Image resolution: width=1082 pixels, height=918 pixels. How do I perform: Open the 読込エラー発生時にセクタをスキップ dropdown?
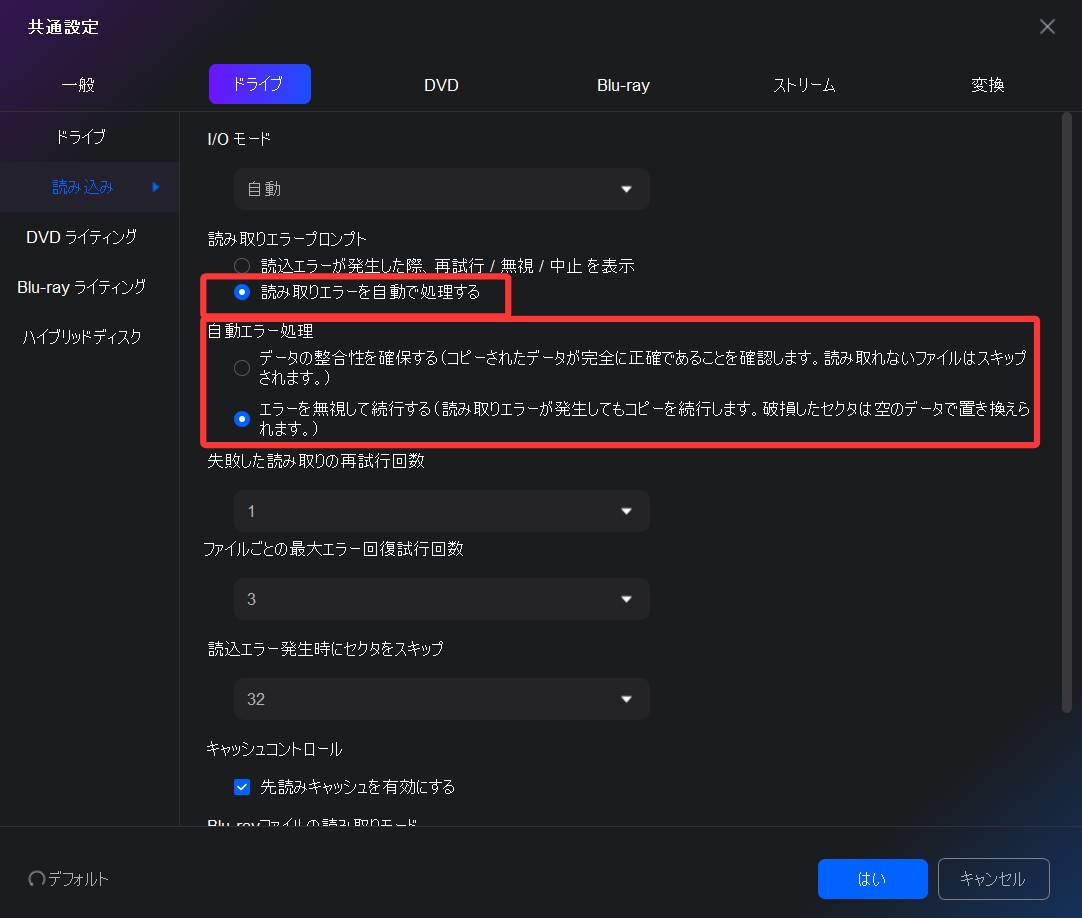coord(441,699)
